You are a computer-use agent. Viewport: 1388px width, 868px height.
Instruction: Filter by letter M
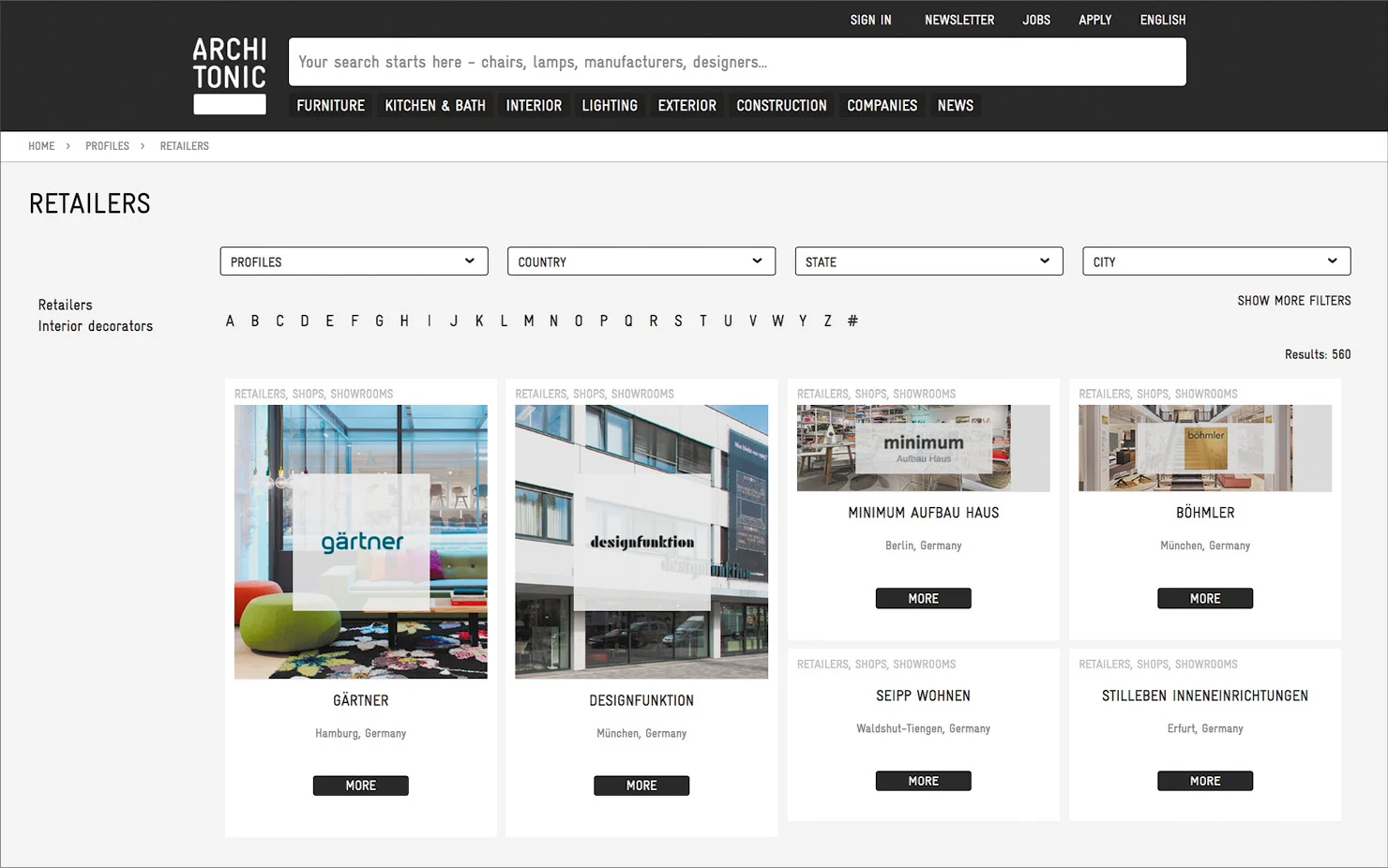point(529,321)
